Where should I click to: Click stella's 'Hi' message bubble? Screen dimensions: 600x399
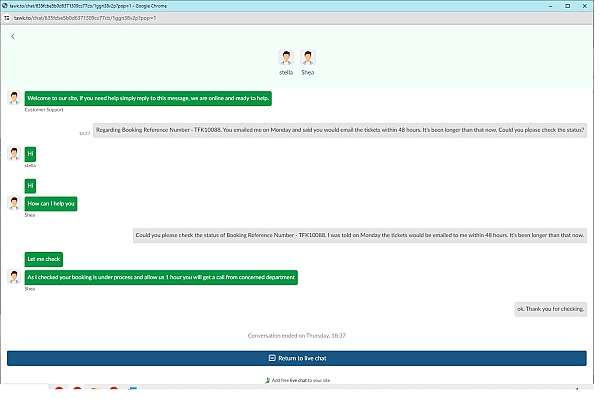pyautogui.click(x=30, y=154)
